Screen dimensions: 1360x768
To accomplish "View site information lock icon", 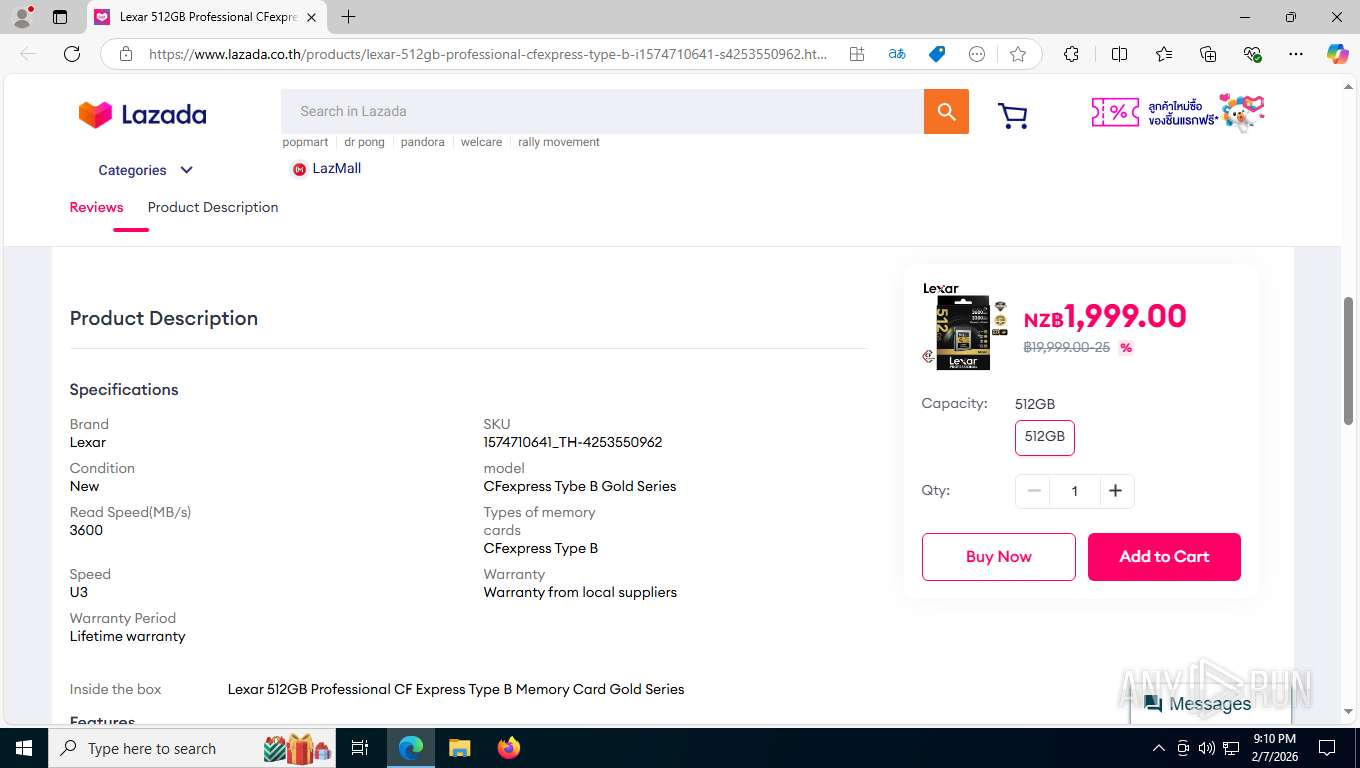I will click(126, 54).
